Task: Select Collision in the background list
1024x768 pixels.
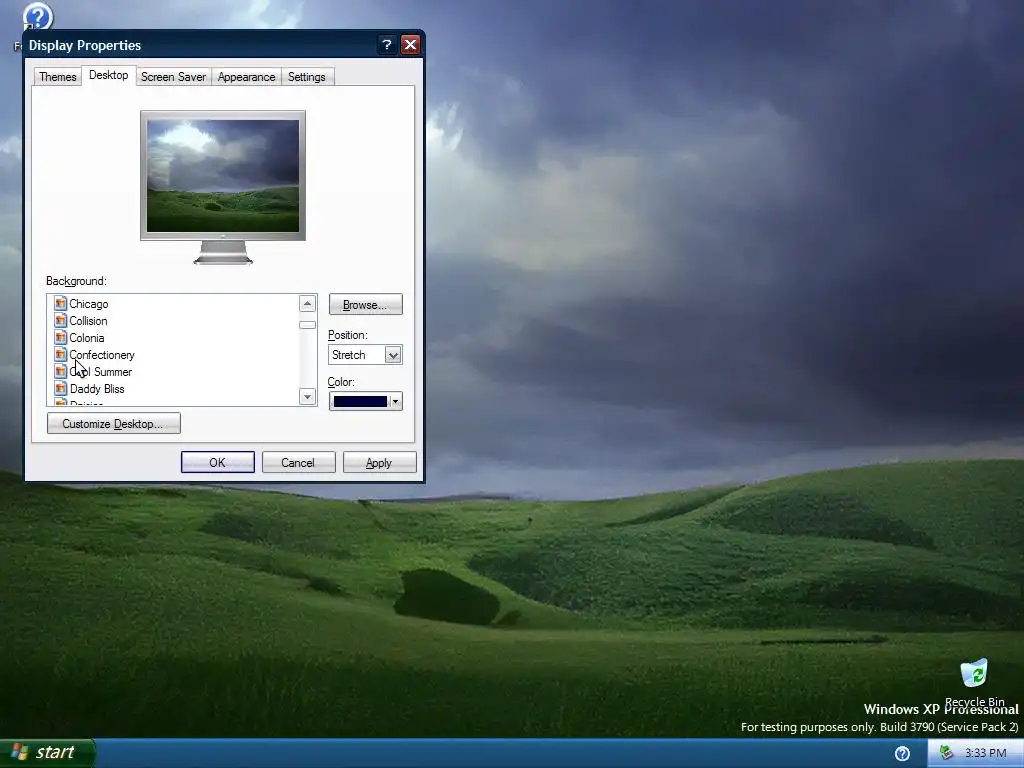Action: pyautogui.click(x=88, y=321)
